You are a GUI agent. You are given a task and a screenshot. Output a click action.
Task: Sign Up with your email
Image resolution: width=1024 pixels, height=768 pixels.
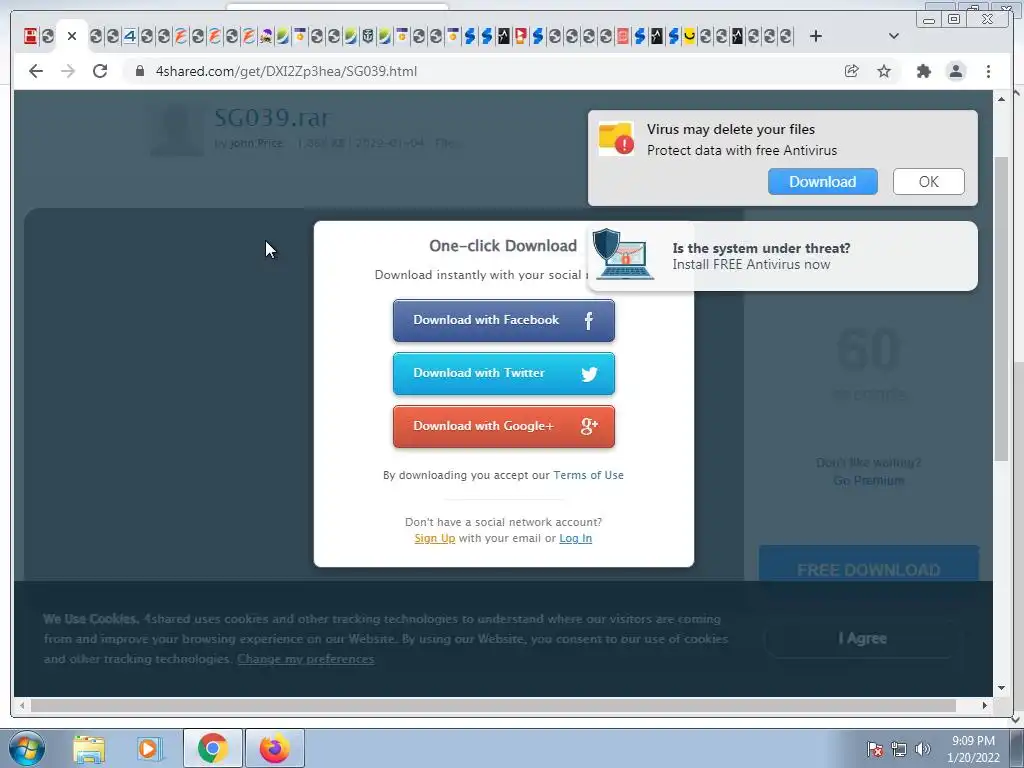(x=434, y=538)
